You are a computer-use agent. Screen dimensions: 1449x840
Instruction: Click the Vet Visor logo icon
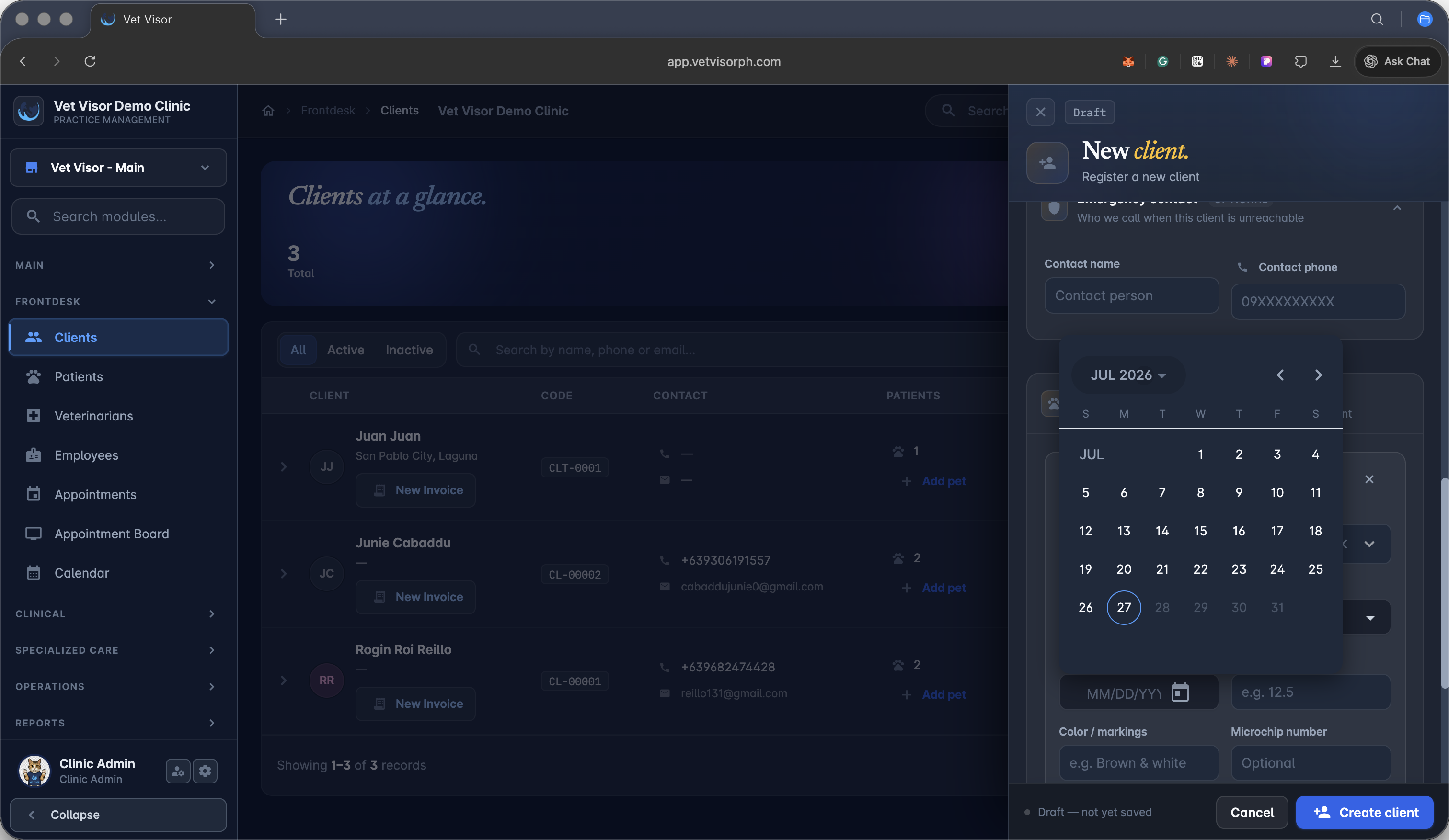point(29,111)
